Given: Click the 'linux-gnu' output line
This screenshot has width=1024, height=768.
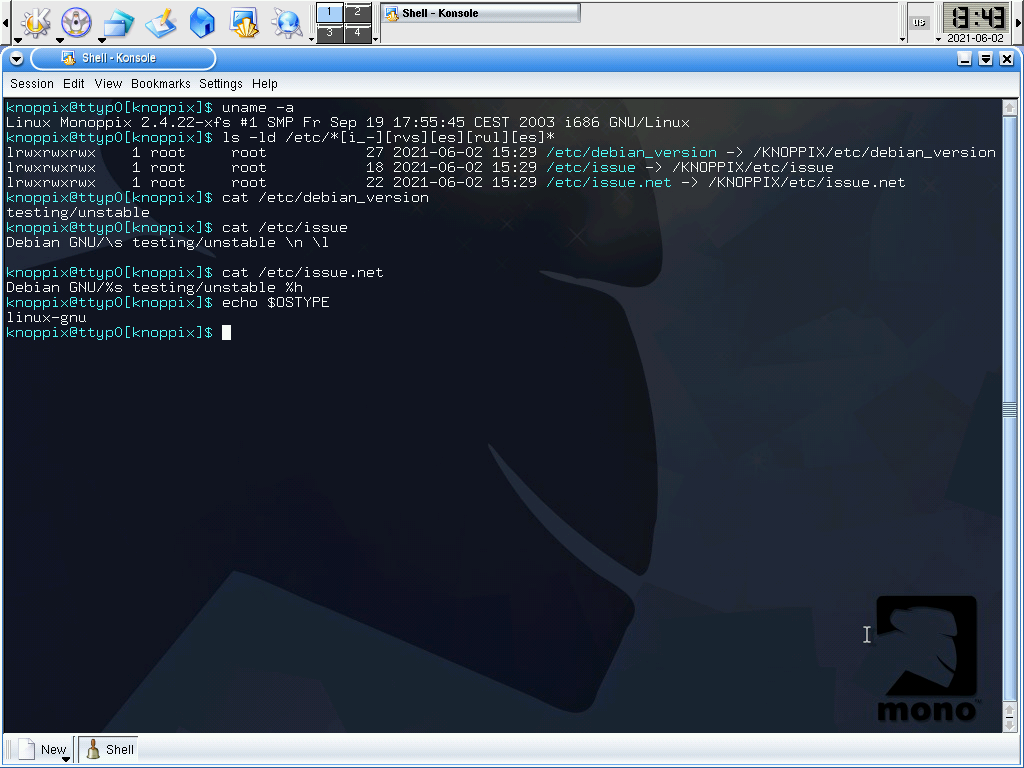Looking at the screenshot, I should (46, 318).
